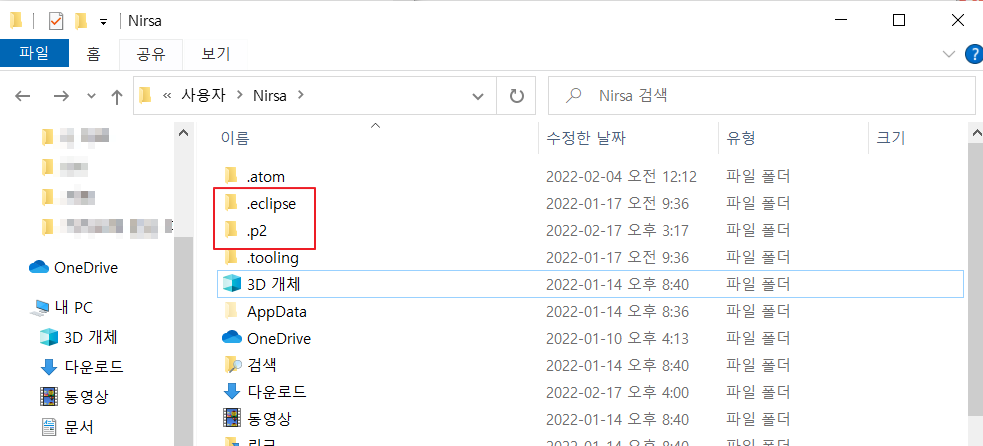
Task: Click the folder icon in title bar
Action: pyautogui.click(x=17, y=21)
